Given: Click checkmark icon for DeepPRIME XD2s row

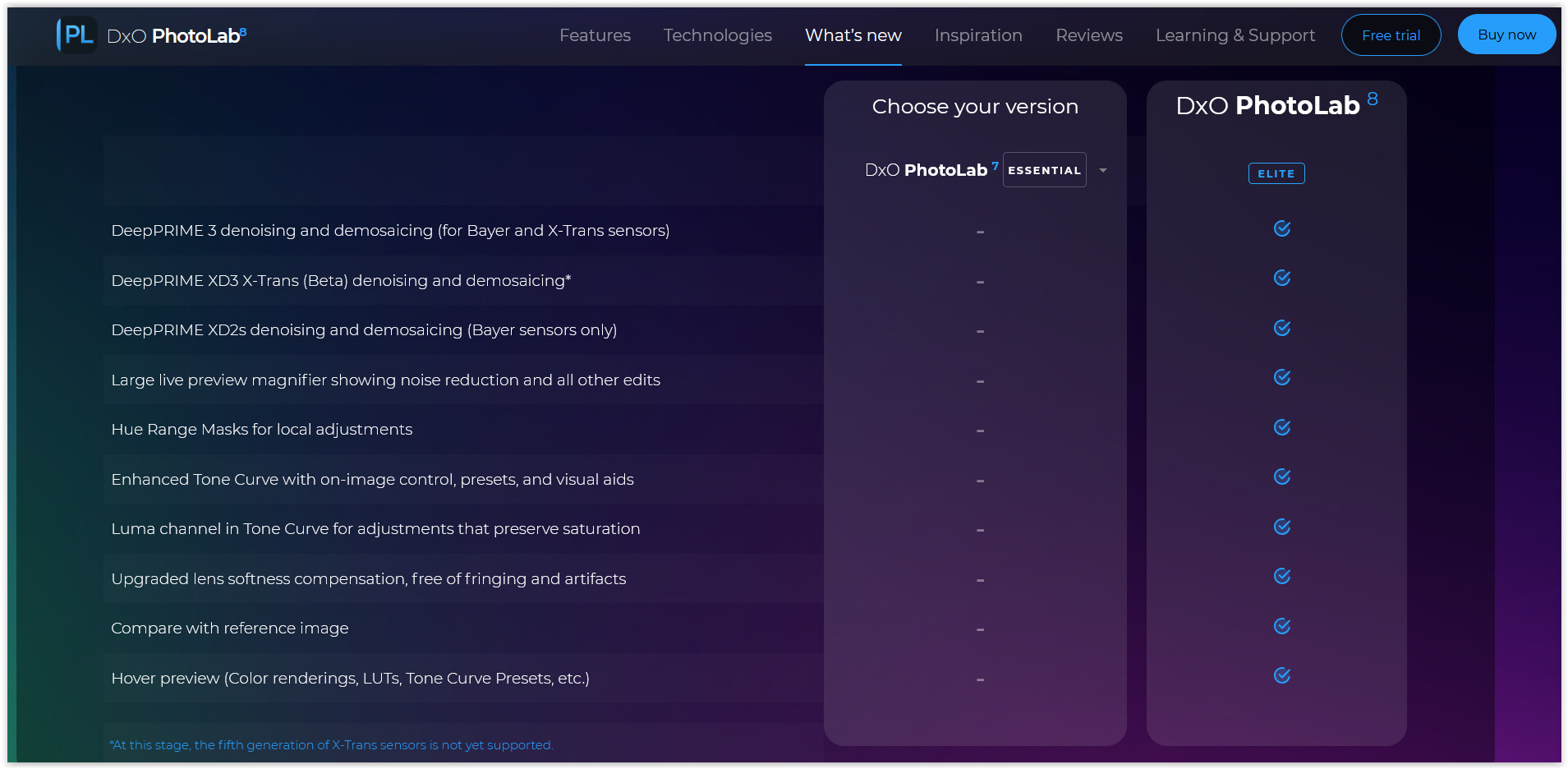Looking at the screenshot, I should click(1281, 328).
